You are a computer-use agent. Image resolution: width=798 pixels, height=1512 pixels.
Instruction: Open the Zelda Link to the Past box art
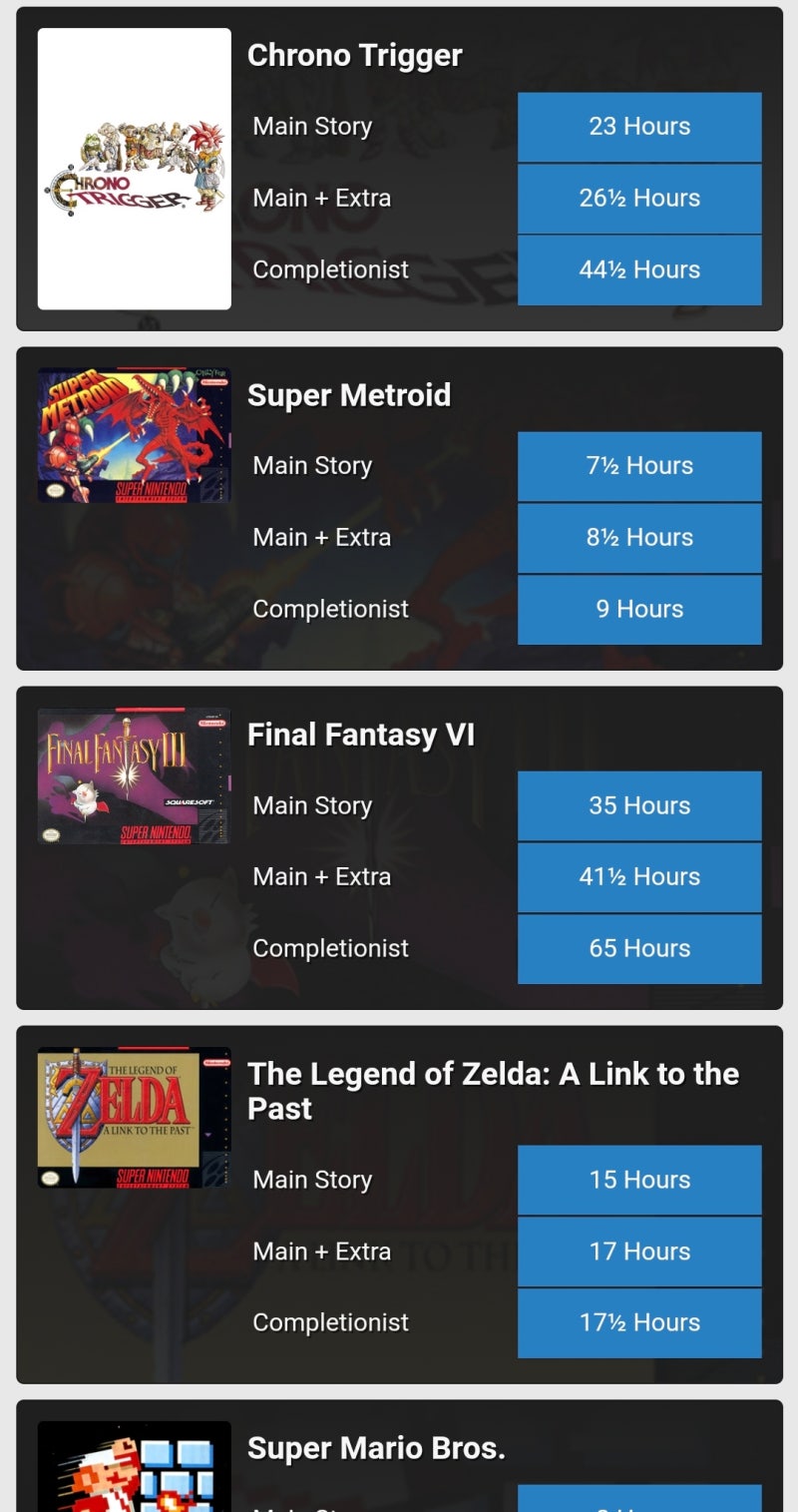pos(135,1118)
